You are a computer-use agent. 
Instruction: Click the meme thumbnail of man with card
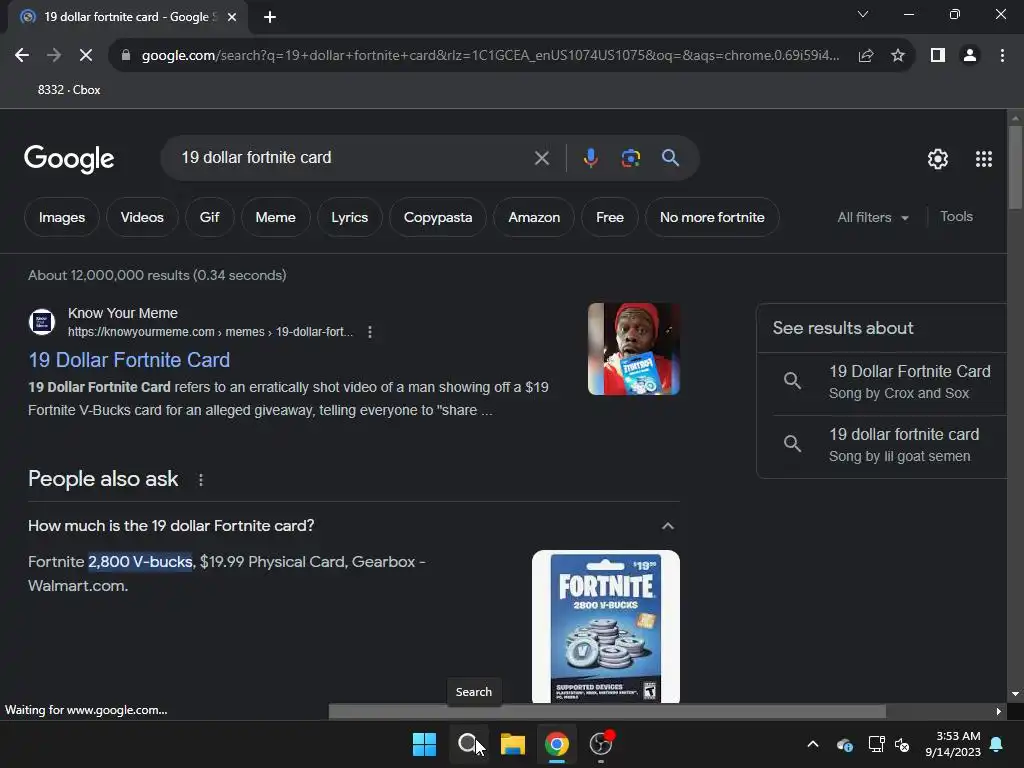(633, 349)
